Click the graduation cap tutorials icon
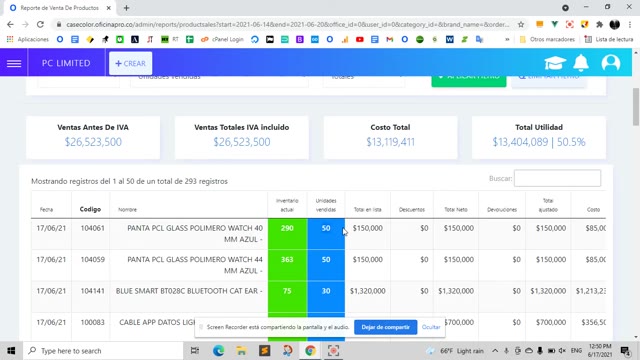Viewport: 640px width, 360px height. [x=555, y=63]
